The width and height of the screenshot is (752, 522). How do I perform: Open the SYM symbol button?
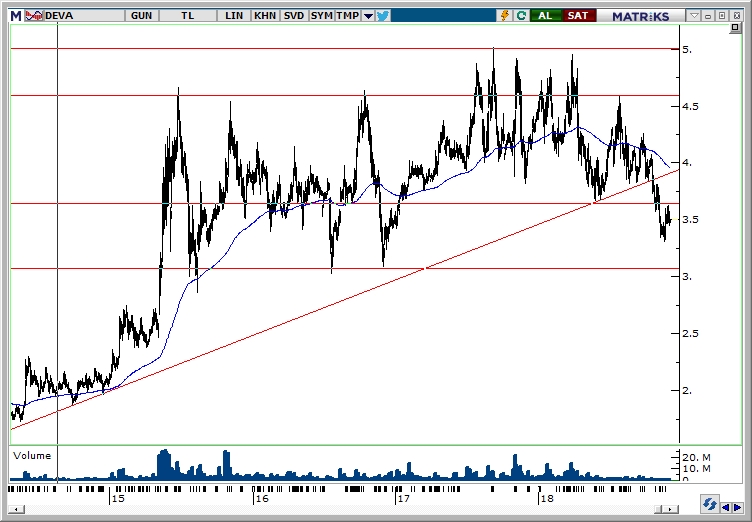tap(321, 16)
